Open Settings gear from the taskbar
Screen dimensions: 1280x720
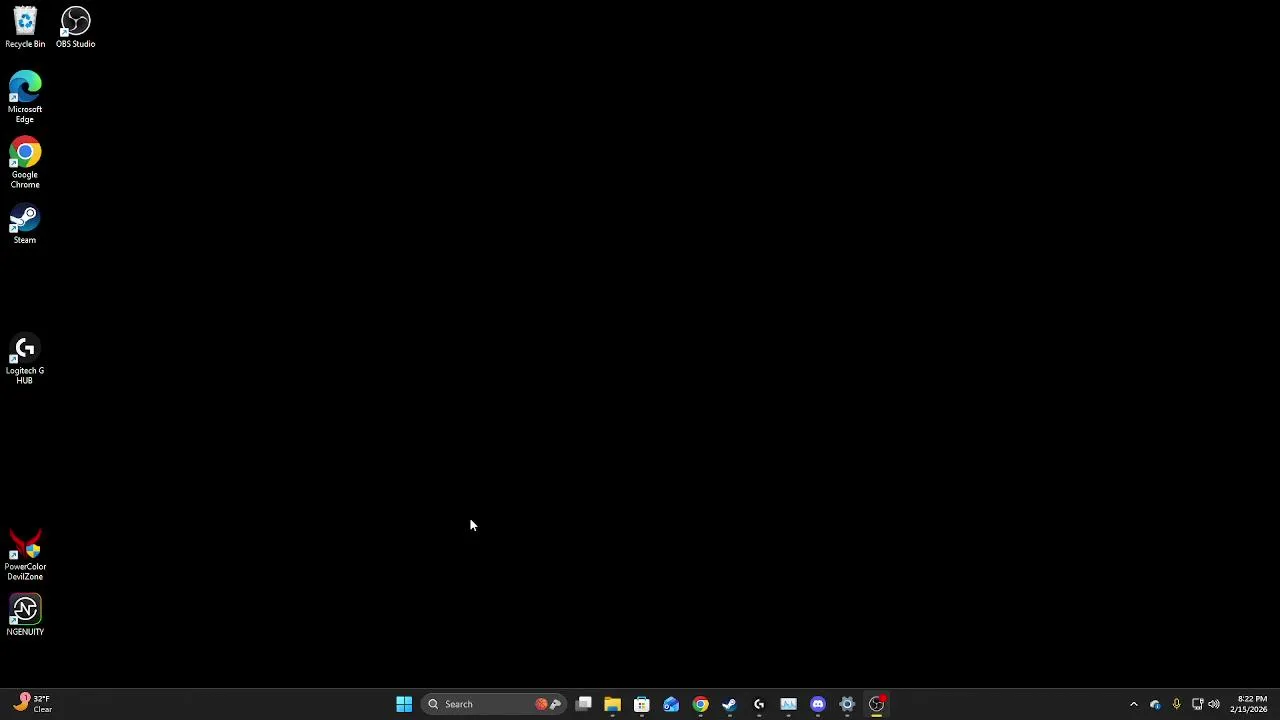pyautogui.click(x=847, y=704)
